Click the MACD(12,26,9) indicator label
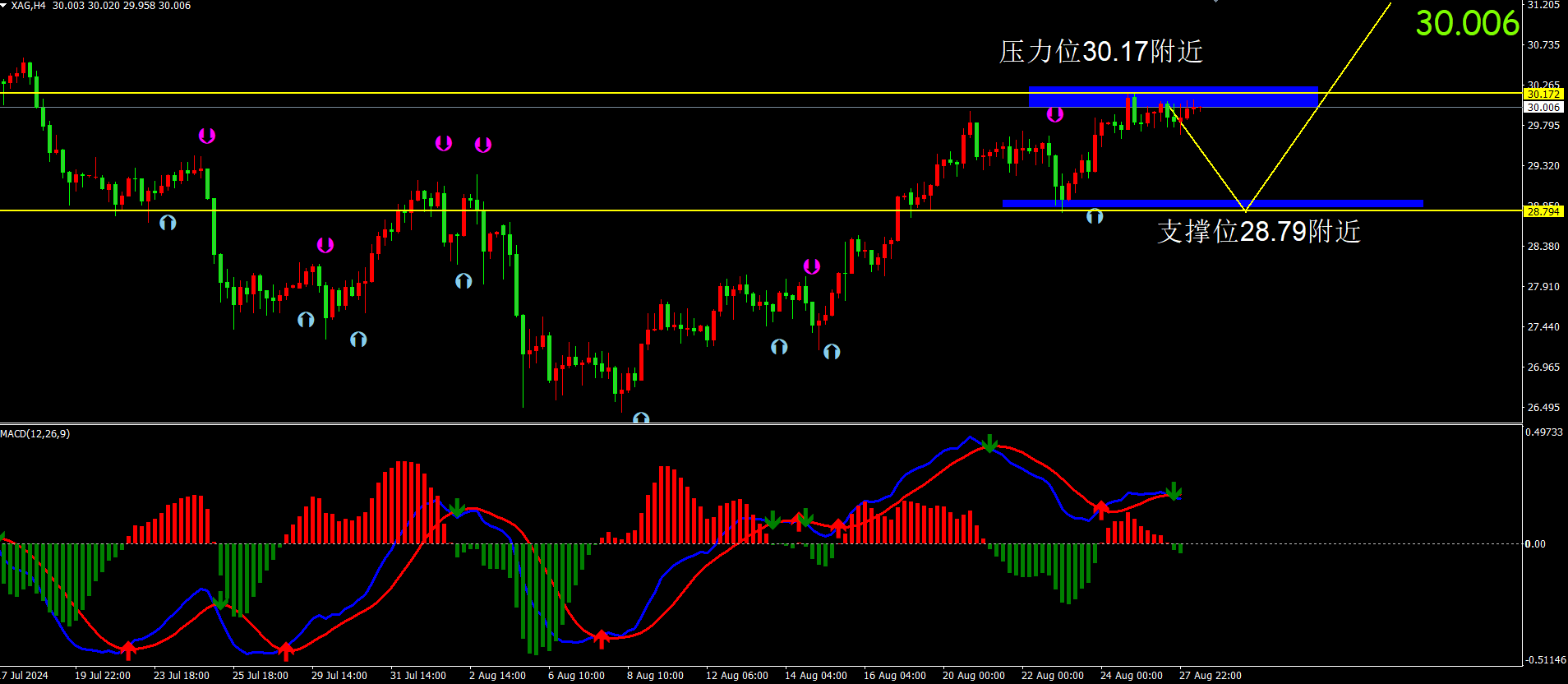The image size is (1568, 684). tap(35, 433)
